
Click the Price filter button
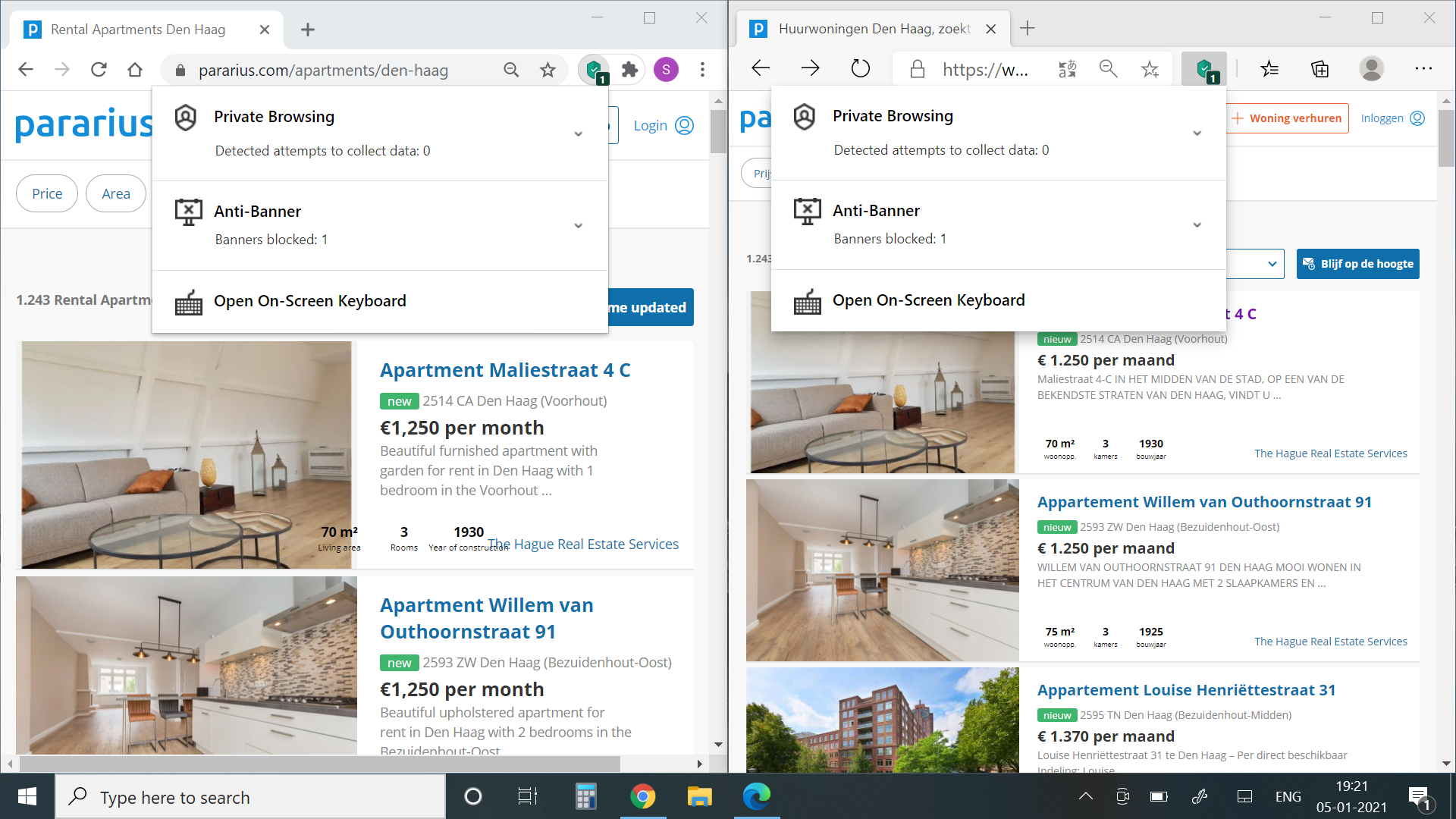(47, 193)
